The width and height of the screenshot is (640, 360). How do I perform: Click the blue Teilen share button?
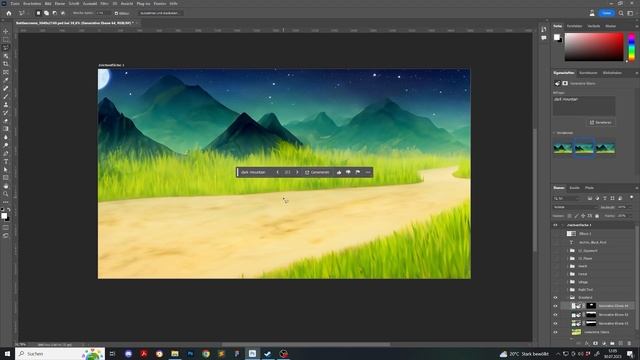[x=607, y=13]
